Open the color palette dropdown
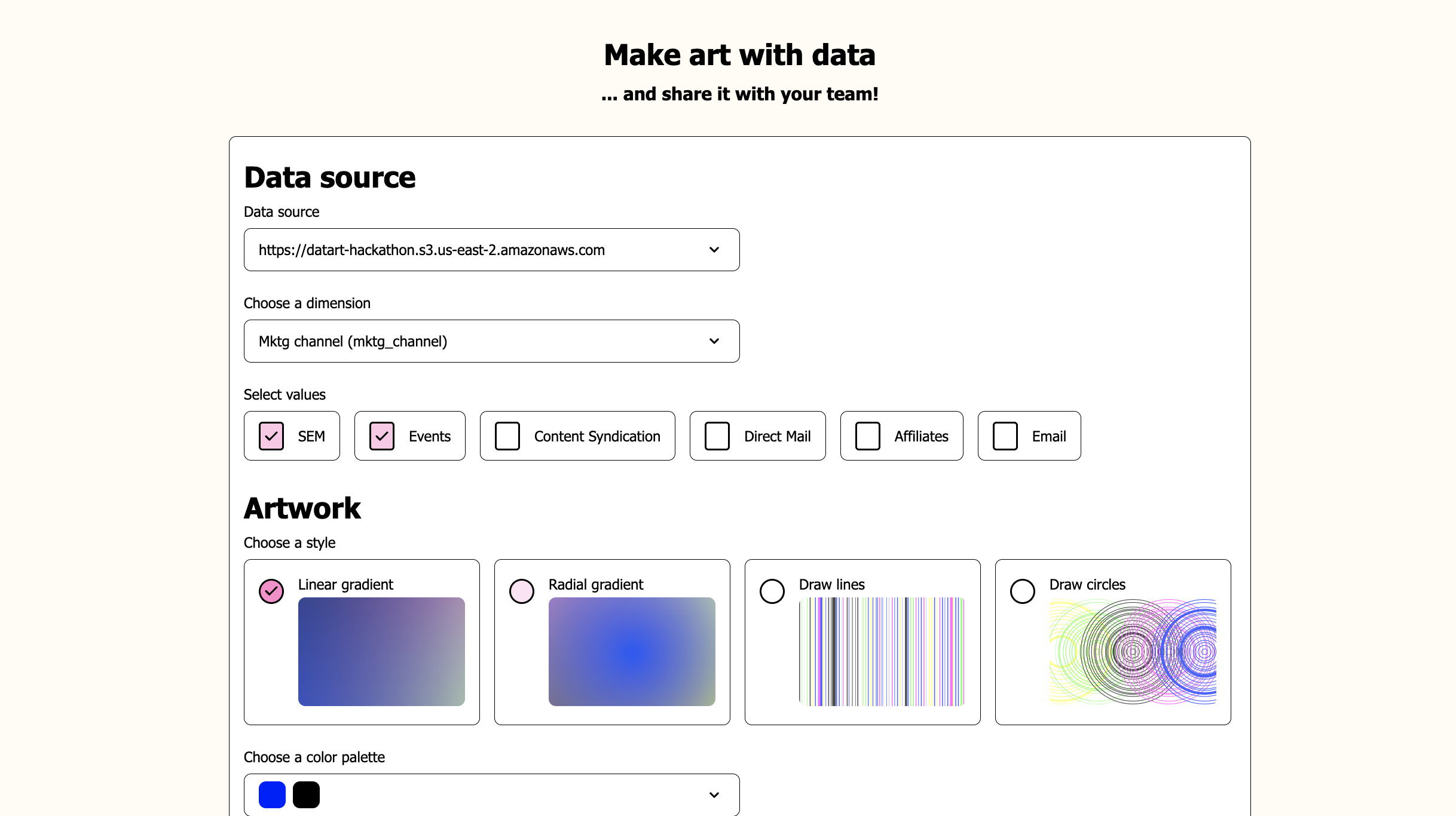This screenshot has height=816, width=1456. point(491,794)
